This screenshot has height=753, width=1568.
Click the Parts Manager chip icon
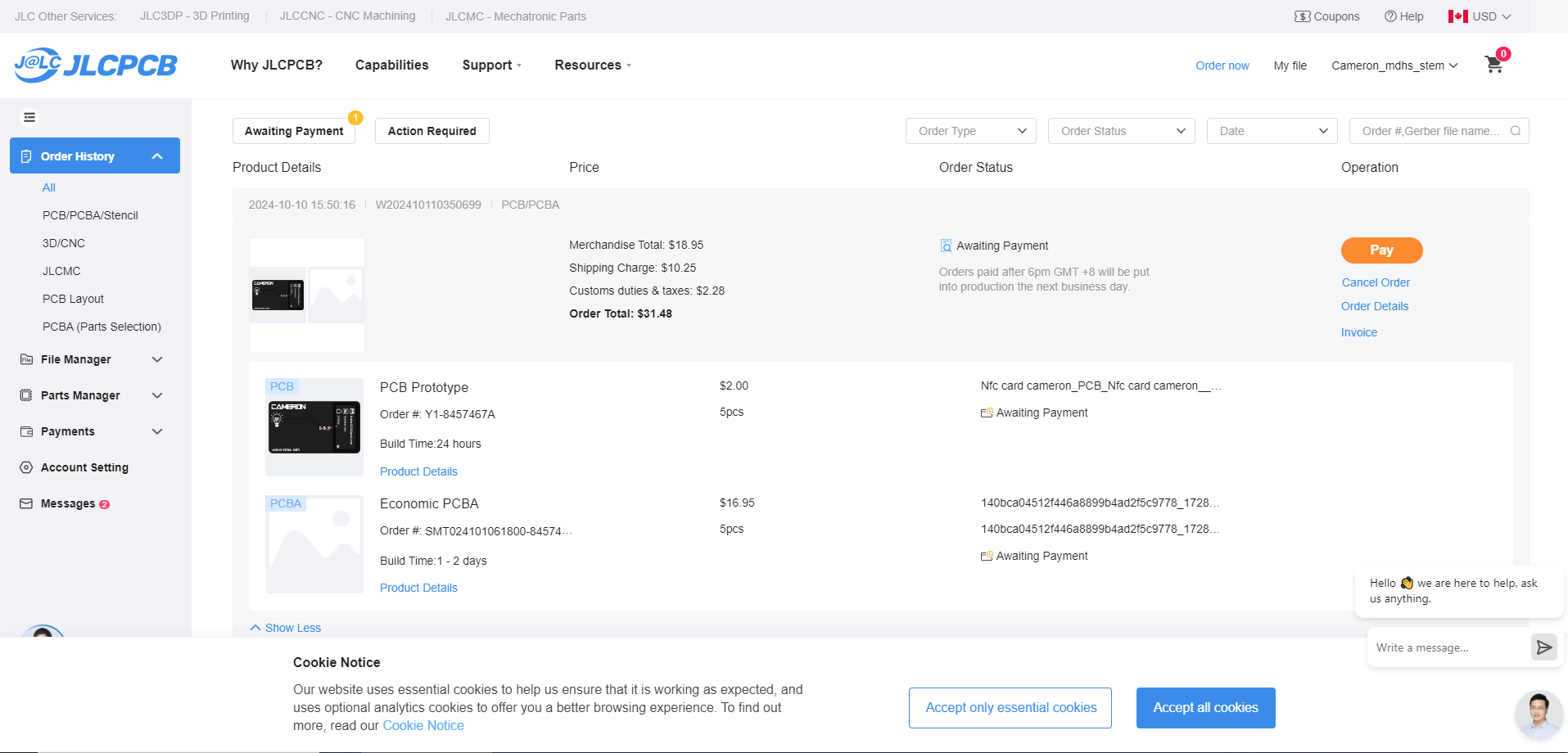26,395
